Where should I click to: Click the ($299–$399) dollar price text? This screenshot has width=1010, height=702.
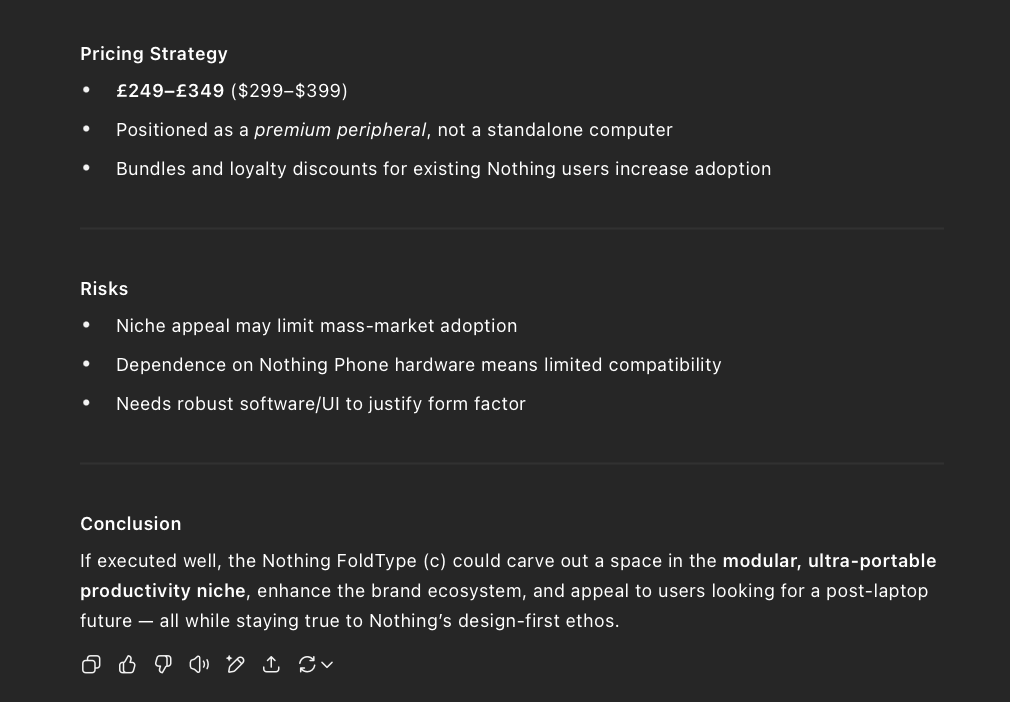click(x=289, y=91)
